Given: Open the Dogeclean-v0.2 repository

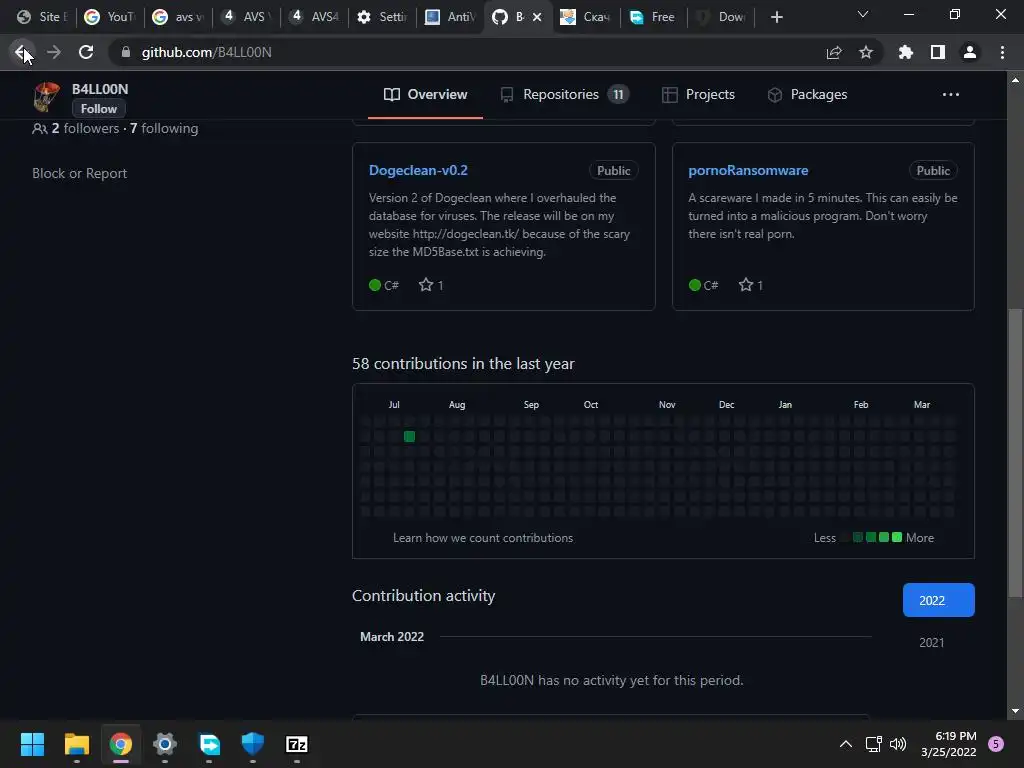Looking at the screenshot, I should click(x=418, y=170).
